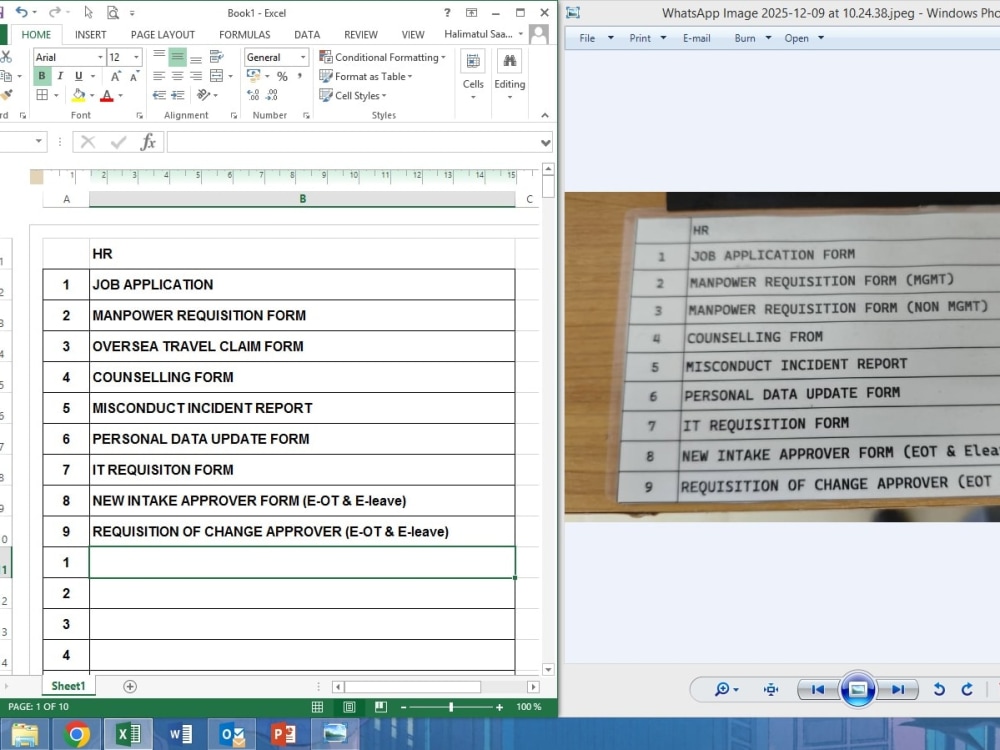The height and width of the screenshot is (750, 1000).
Task: Select cell containing OVERSEA TRAVEL CLAIM FORM
Action: point(302,346)
